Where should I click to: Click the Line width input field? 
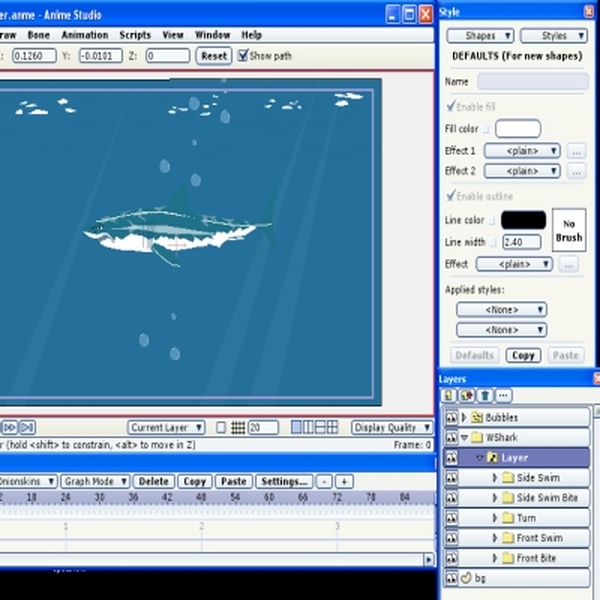coord(521,242)
